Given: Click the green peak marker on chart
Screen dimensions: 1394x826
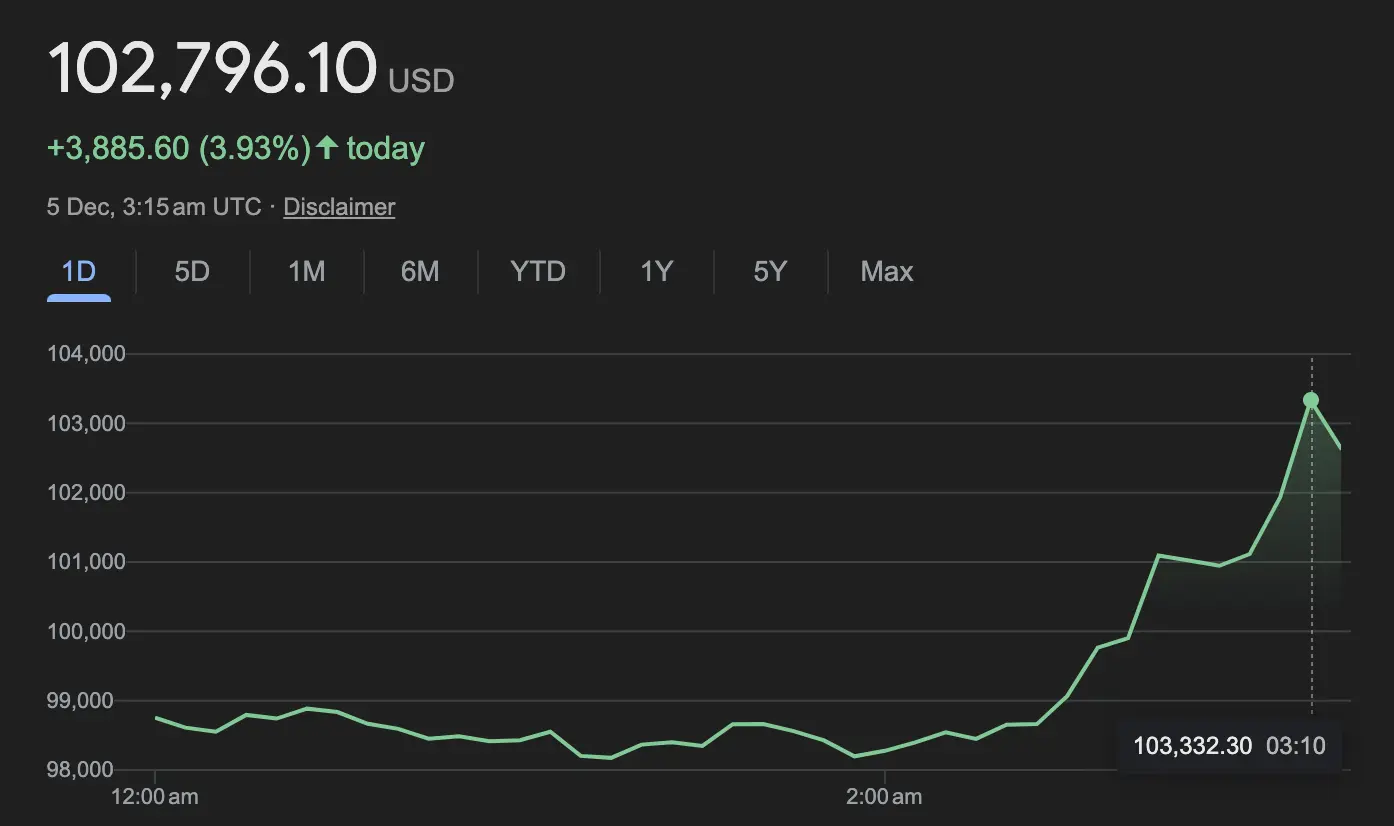Looking at the screenshot, I should 1311,400.
